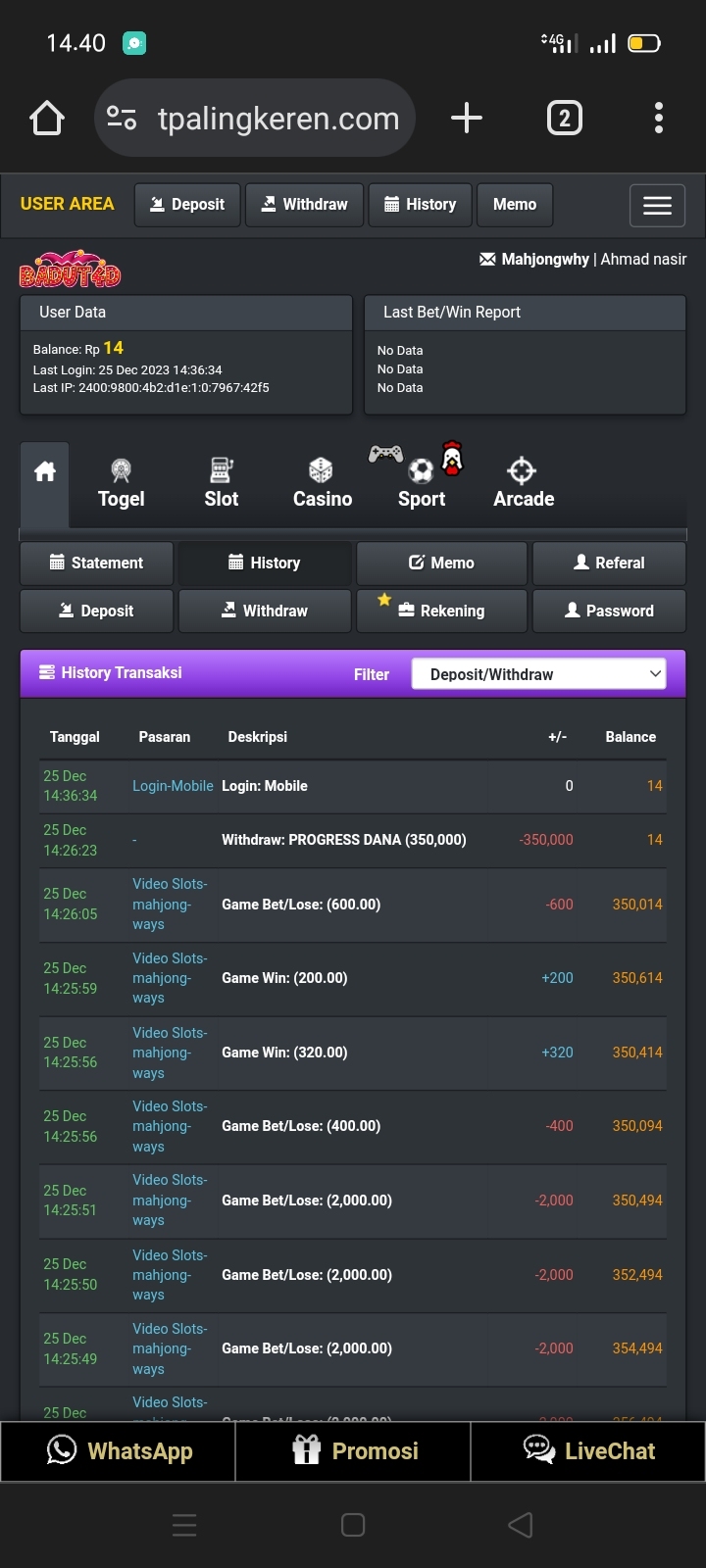Image resolution: width=706 pixels, height=1568 pixels.
Task: Tap the site settings icon in address bar
Action: 122,119
